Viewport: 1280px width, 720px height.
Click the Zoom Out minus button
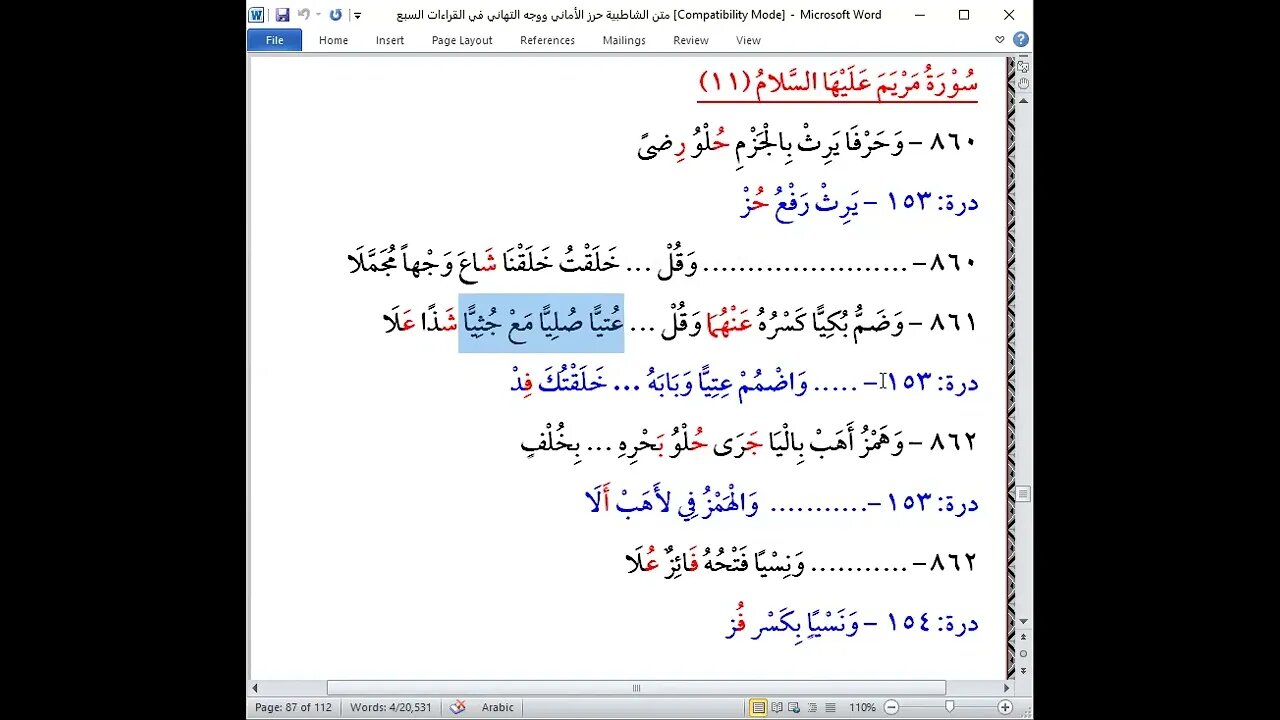890,707
